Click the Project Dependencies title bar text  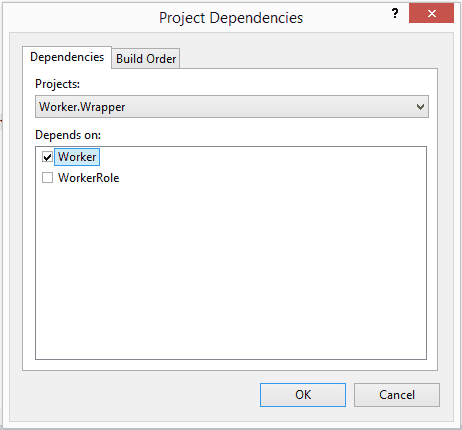tap(231, 18)
